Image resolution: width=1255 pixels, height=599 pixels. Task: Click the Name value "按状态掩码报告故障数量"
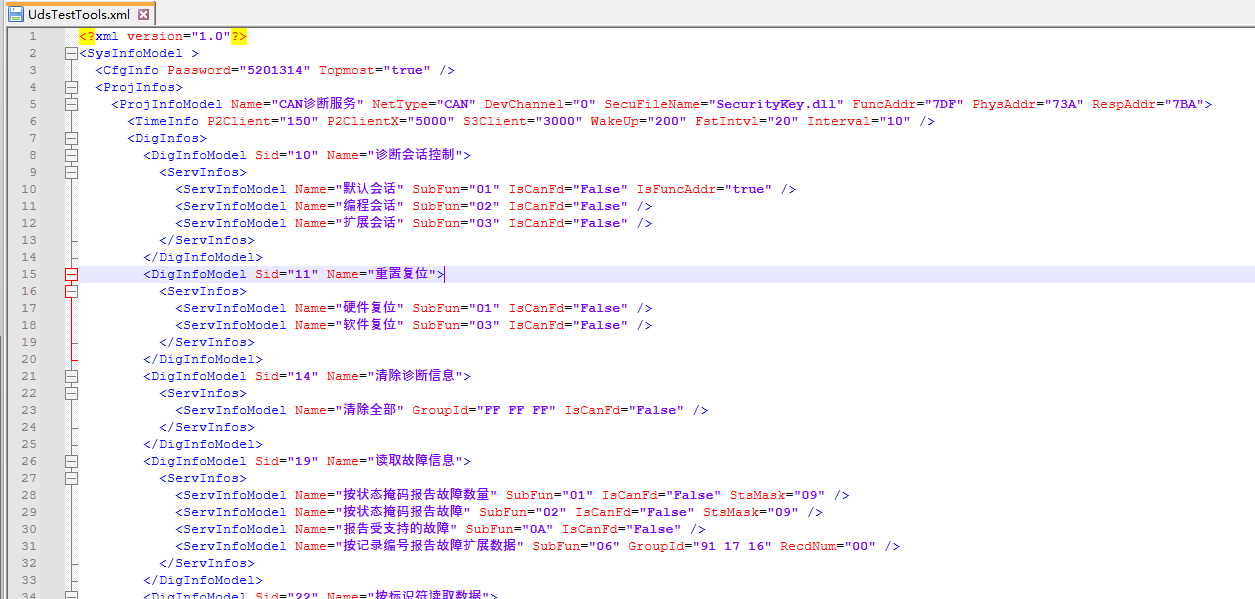[x=416, y=495]
